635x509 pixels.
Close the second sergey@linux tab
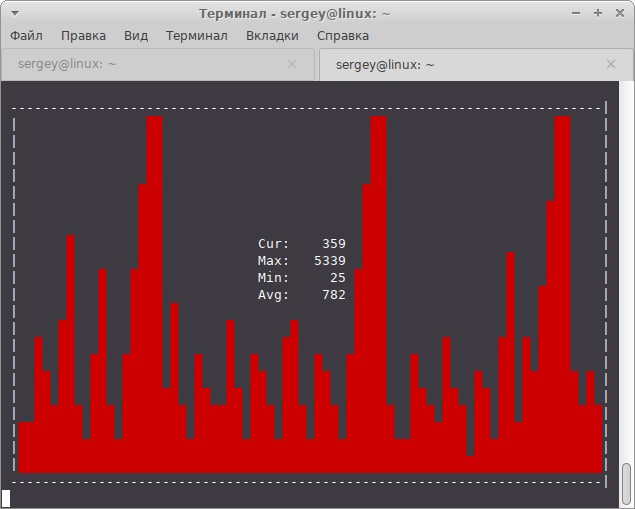[611, 64]
